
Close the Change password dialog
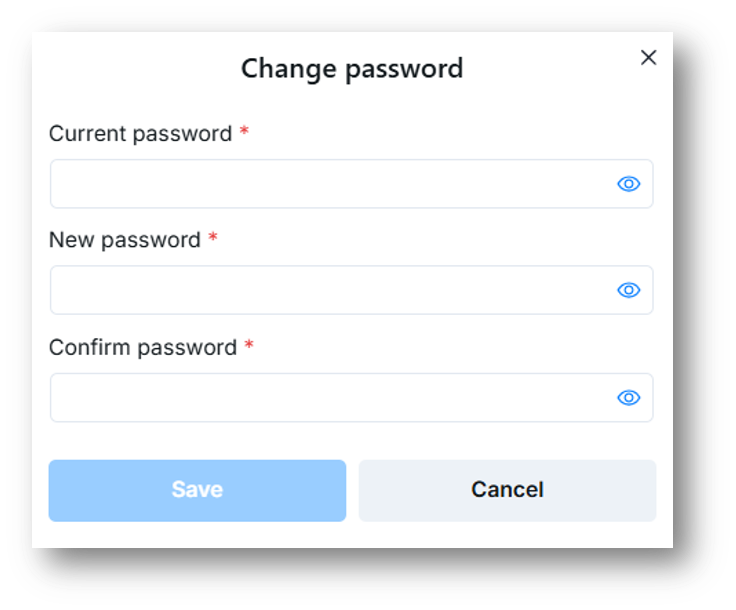point(648,58)
